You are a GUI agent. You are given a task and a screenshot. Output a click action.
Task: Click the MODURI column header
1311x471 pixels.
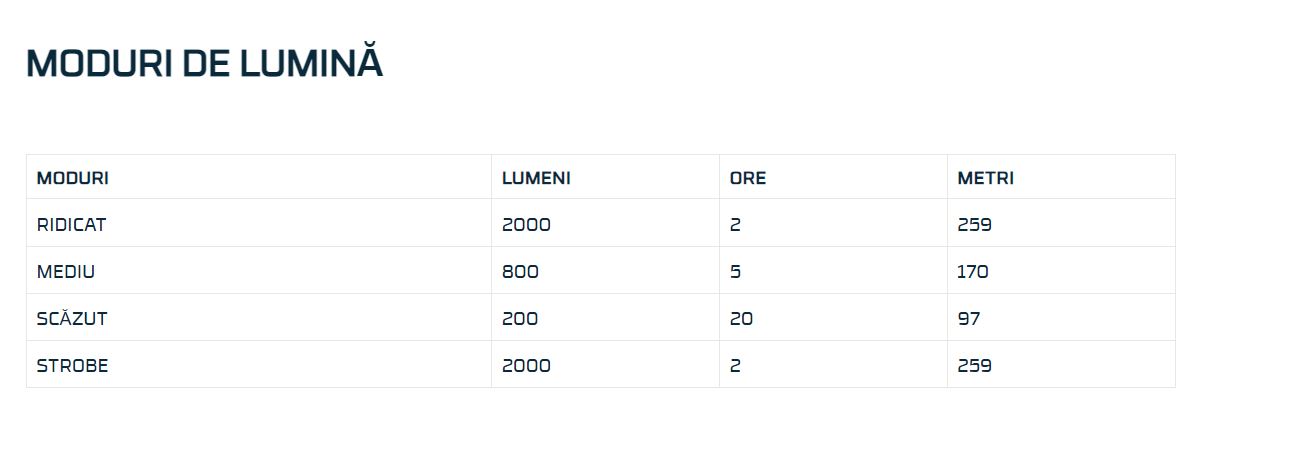coord(73,178)
